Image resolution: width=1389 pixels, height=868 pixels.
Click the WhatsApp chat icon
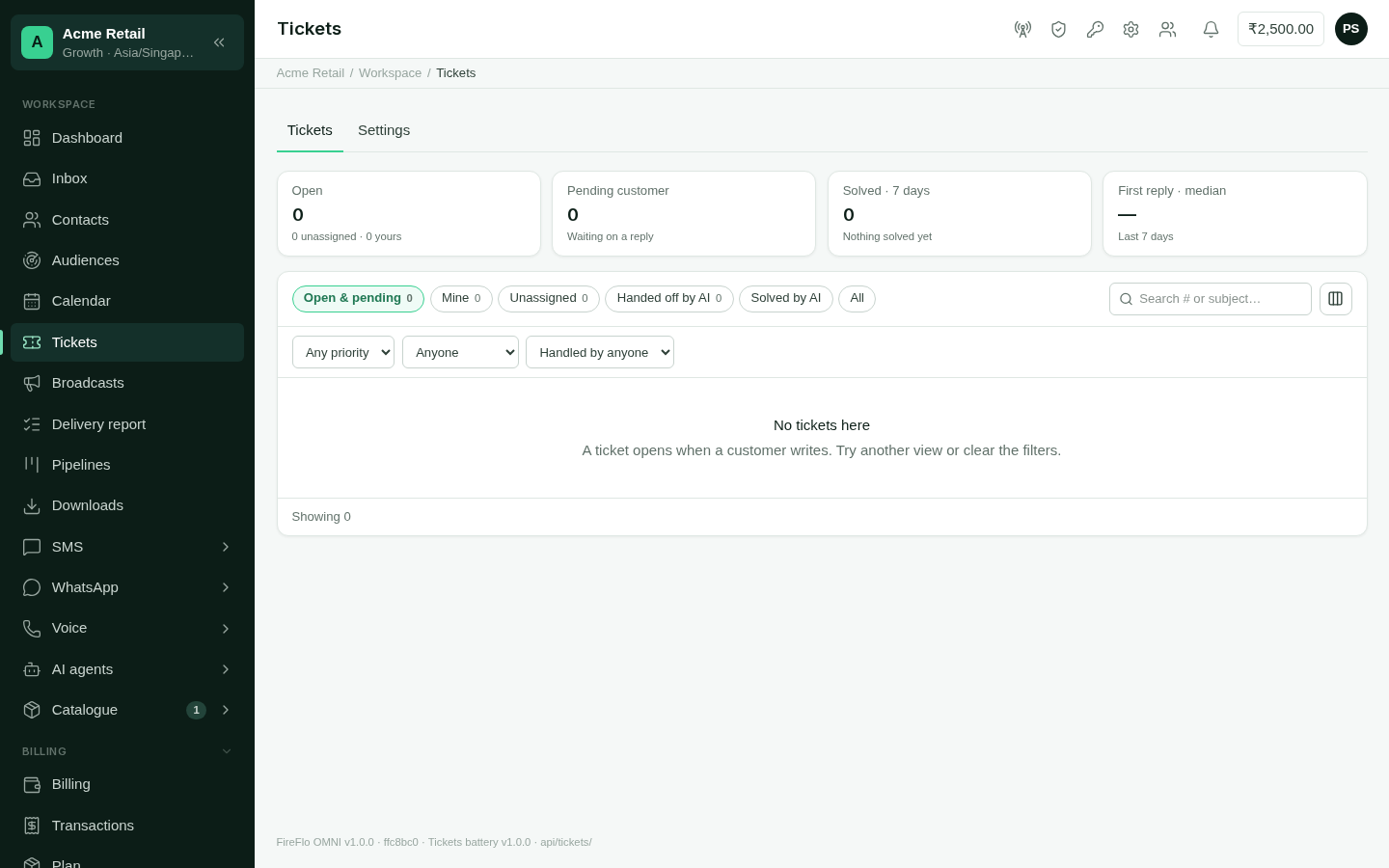coord(32,587)
